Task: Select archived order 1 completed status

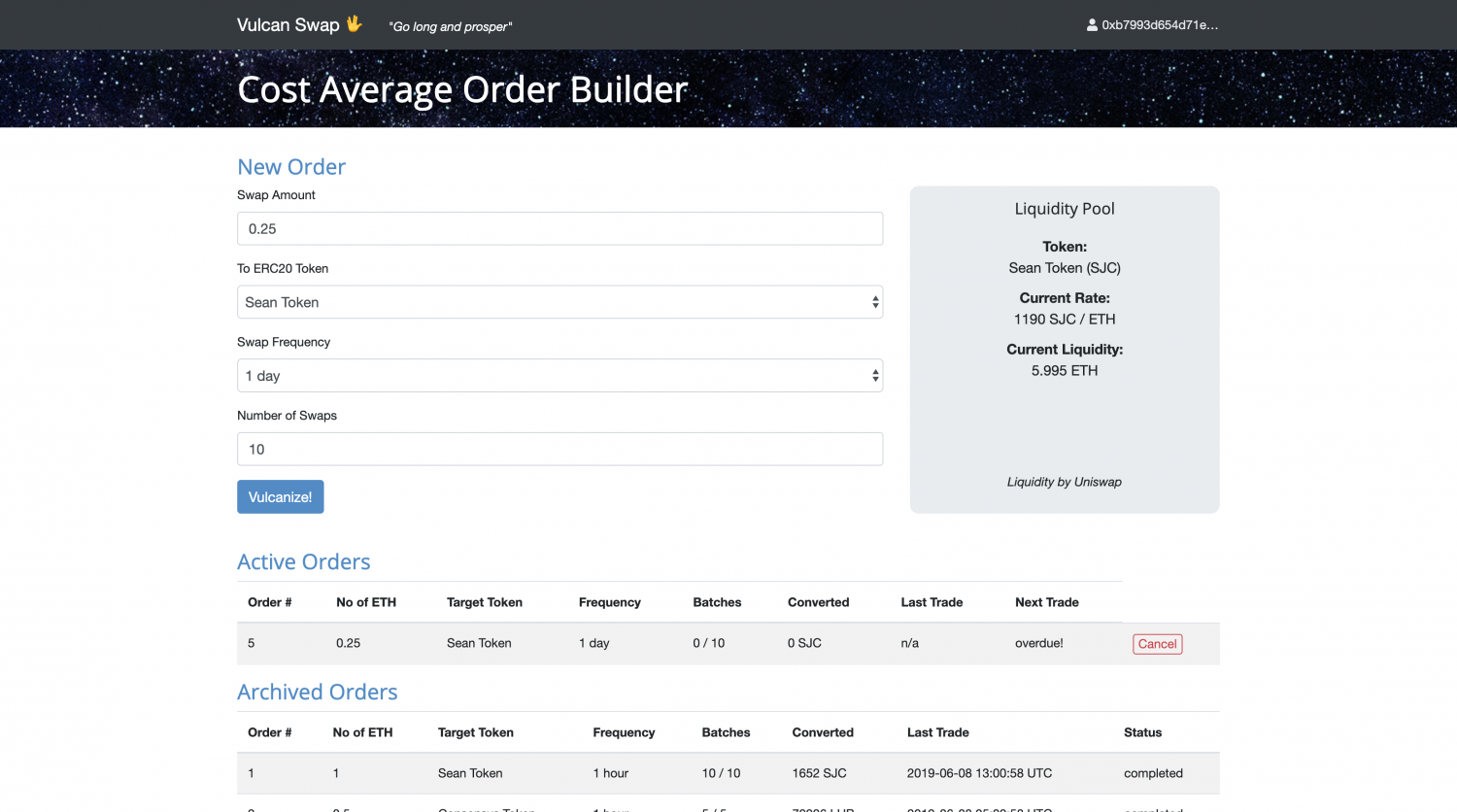Action: 1153,773
